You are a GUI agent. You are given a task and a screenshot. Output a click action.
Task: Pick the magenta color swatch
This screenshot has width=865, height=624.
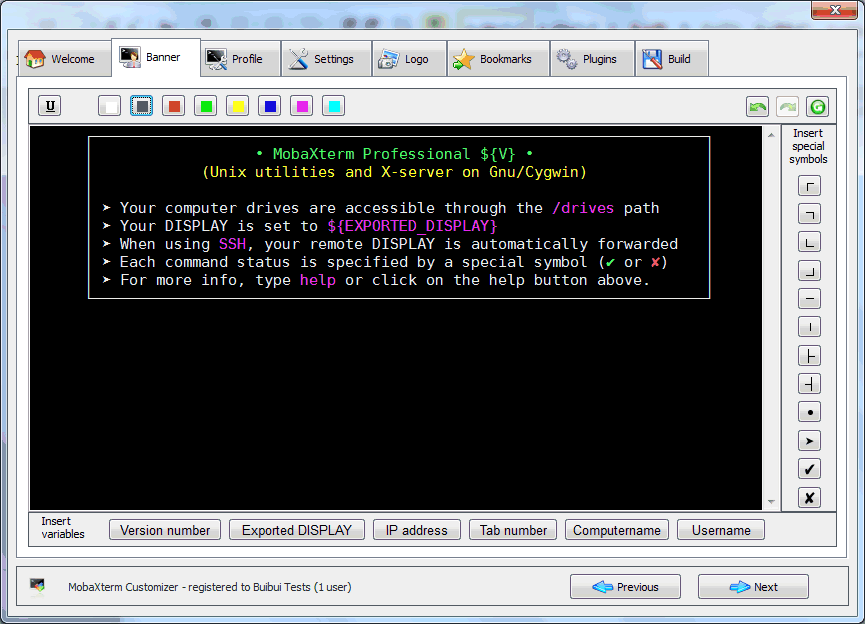pos(302,106)
